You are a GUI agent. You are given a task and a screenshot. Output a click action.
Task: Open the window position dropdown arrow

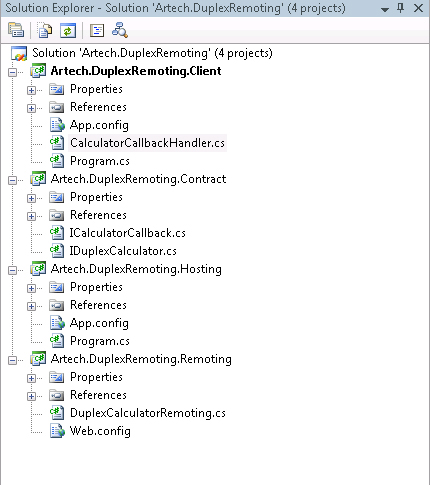(x=385, y=9)
